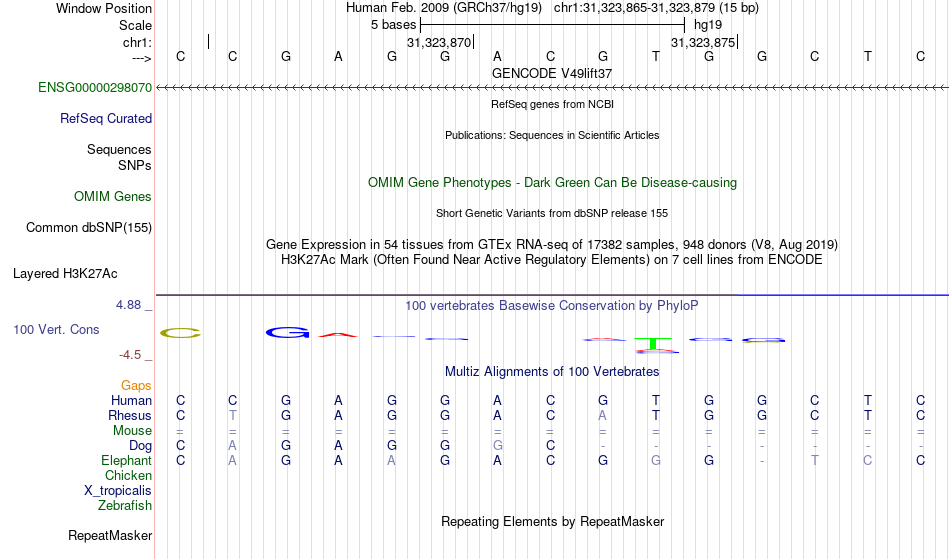Click the 4.88 PhyloP maximum value

point(128,305)
